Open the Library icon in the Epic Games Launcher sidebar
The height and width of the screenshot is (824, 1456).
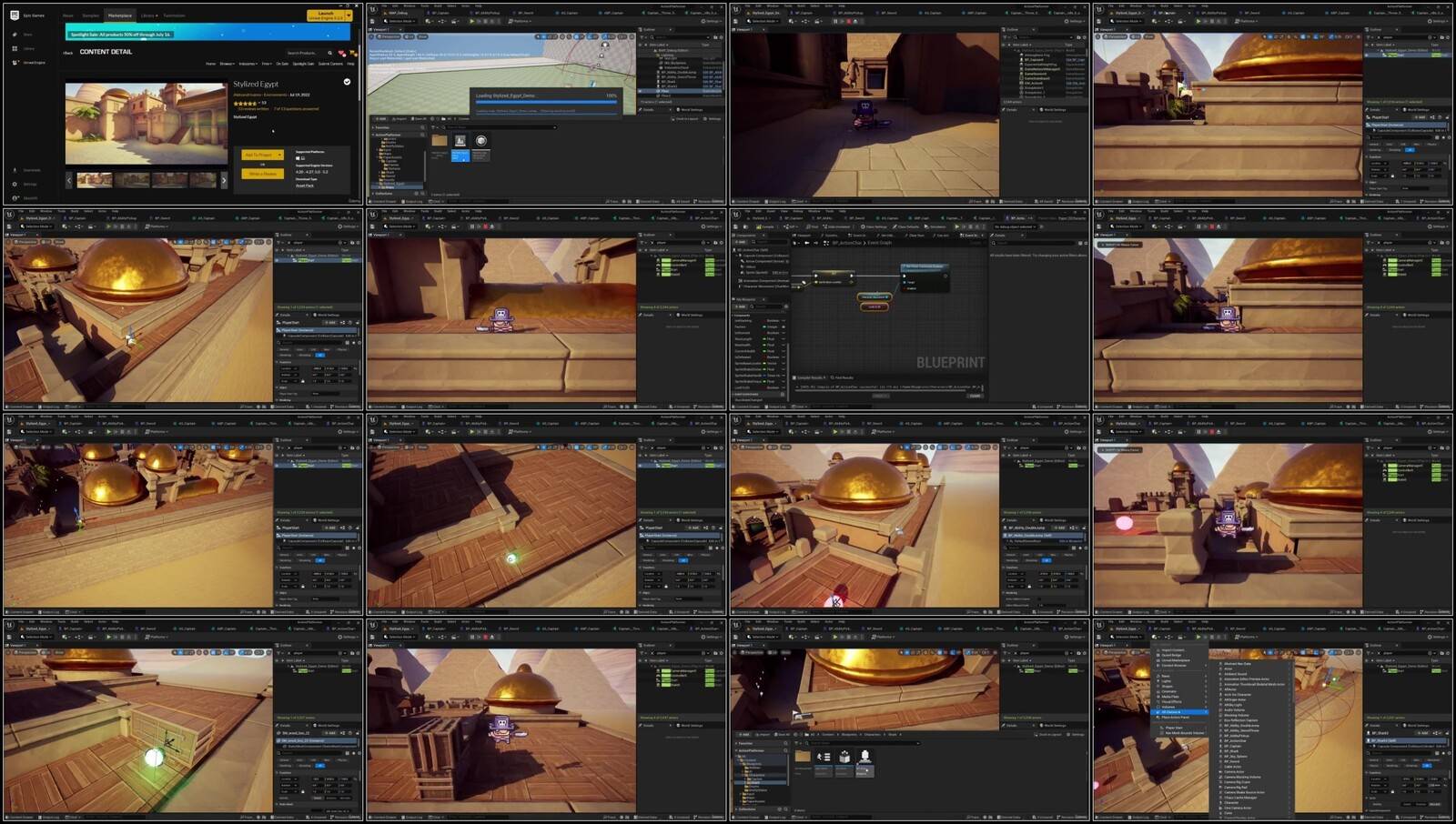(x=15, y=48)
